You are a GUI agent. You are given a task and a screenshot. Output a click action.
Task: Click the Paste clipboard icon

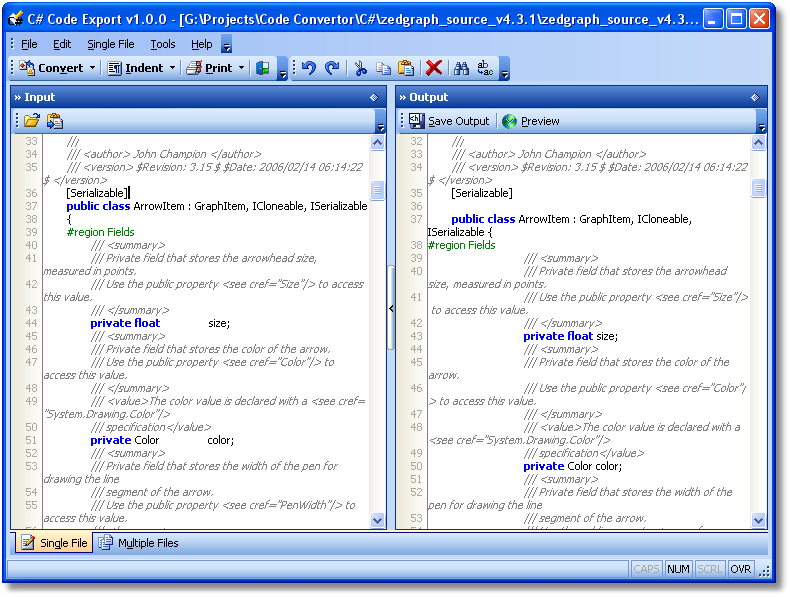406,68
